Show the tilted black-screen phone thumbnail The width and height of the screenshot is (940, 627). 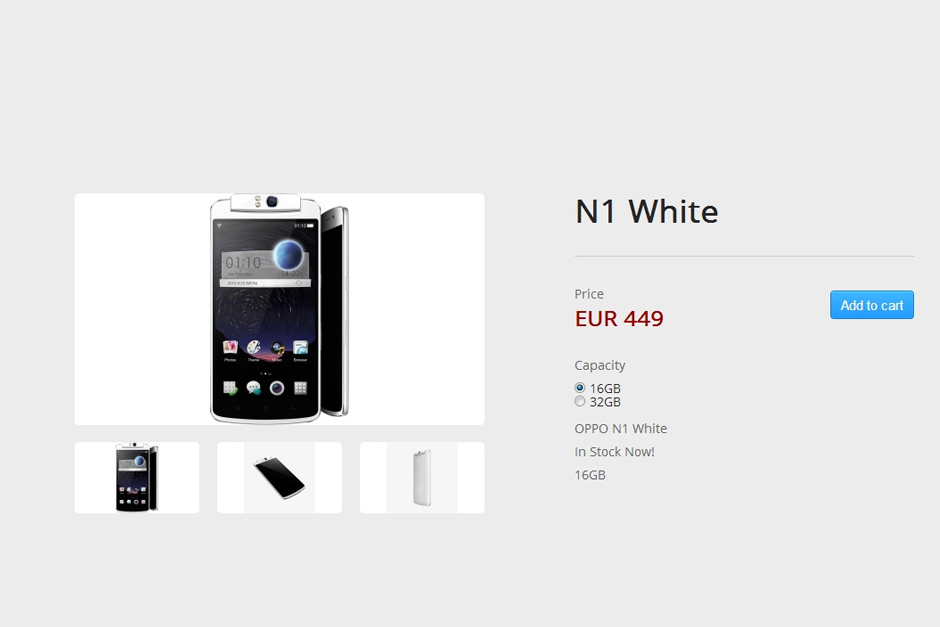[279, 478]
